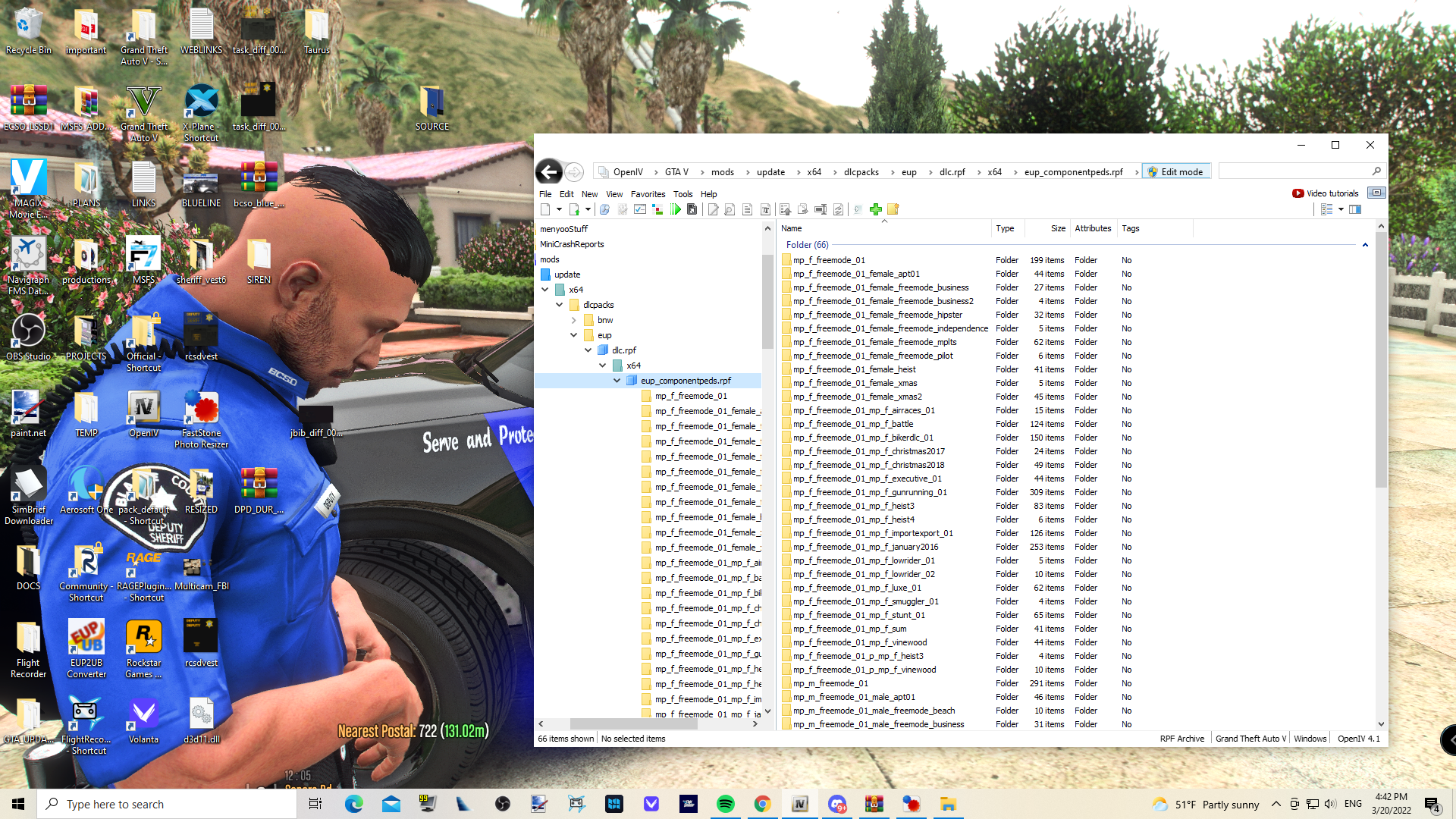1456x819 pixels.
Task: Click the new folder star icon
Action: (893, 209)
